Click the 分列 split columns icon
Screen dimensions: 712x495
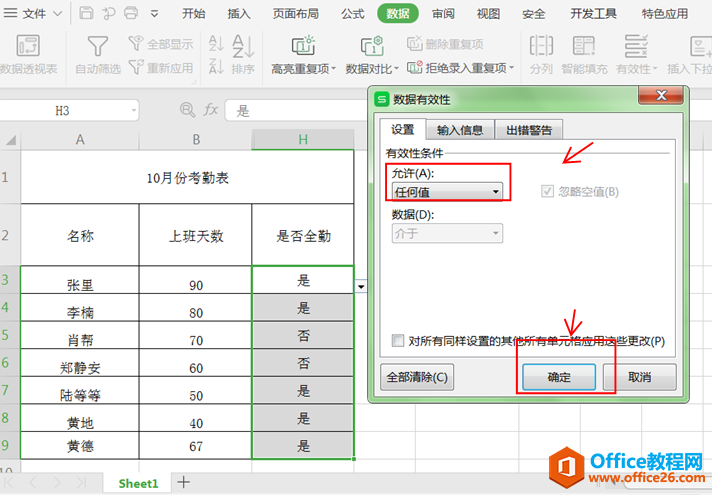pos(541,46)
